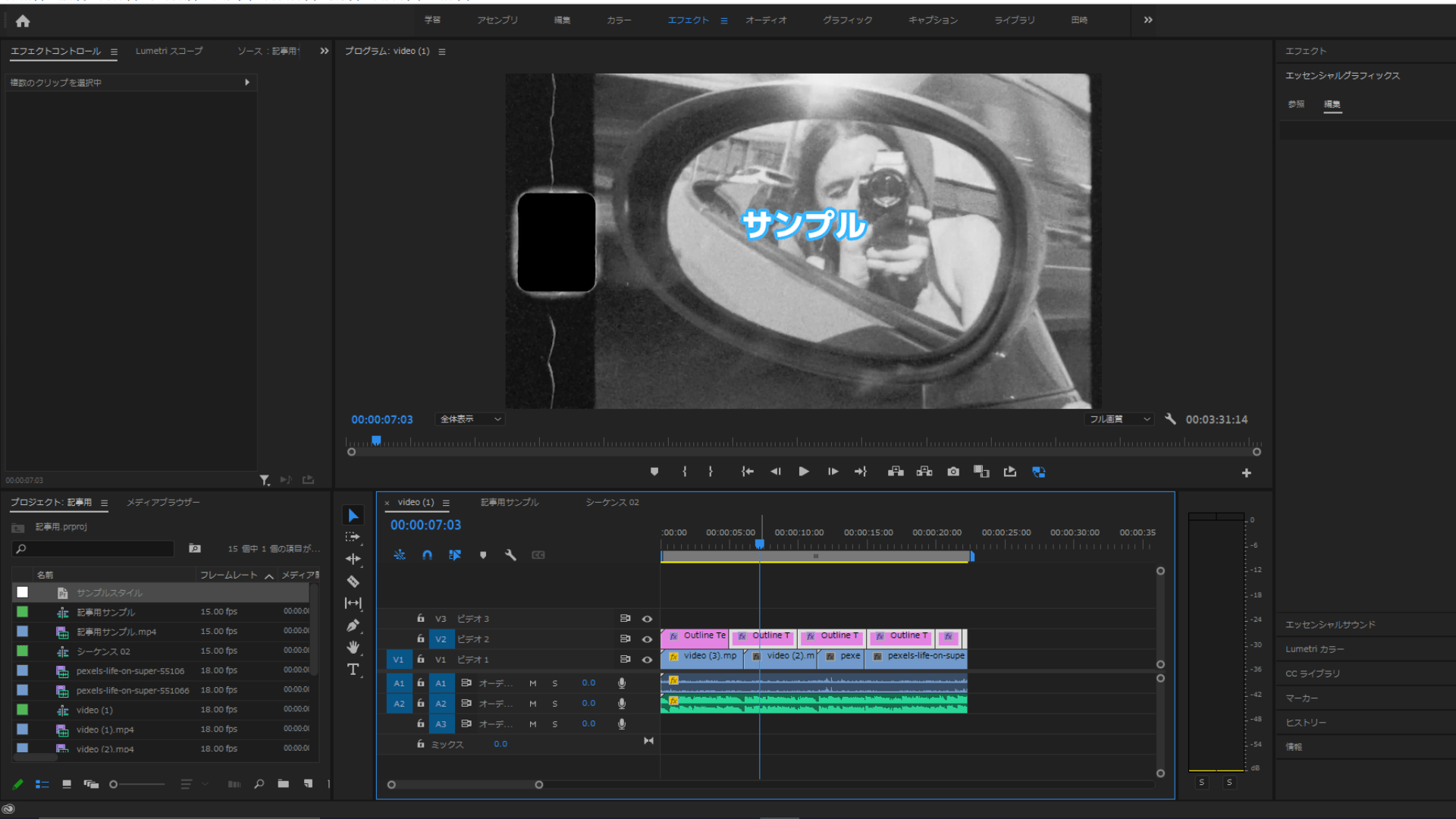Hide the V2 video track
This screenshot has width=1456, height=819.
pyautogui.click(x=647, y=639)
